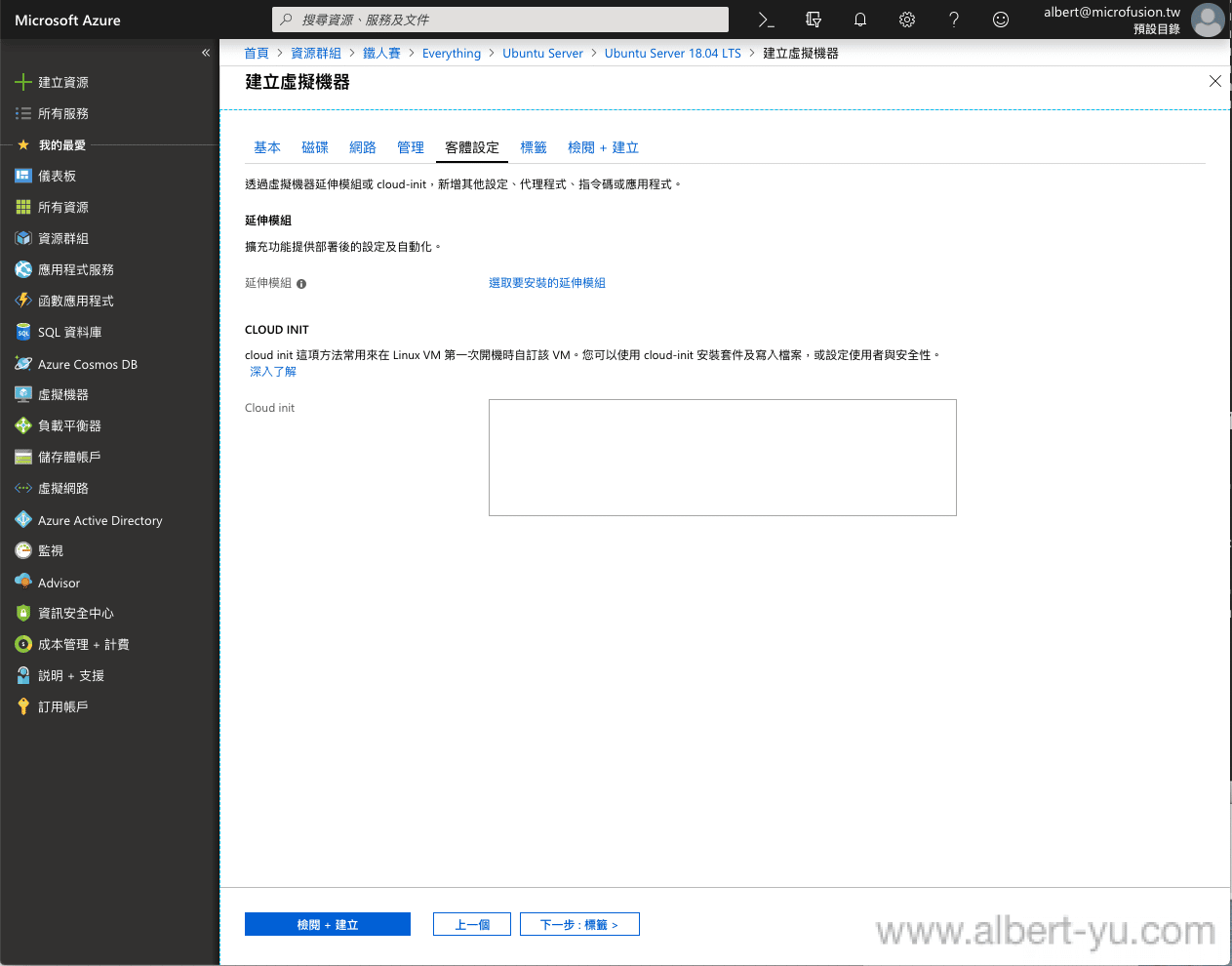Click the 訂用帳戶 key icon
Screen dimensions: 1232x966
pyautogui.click(x=23, y=707)
